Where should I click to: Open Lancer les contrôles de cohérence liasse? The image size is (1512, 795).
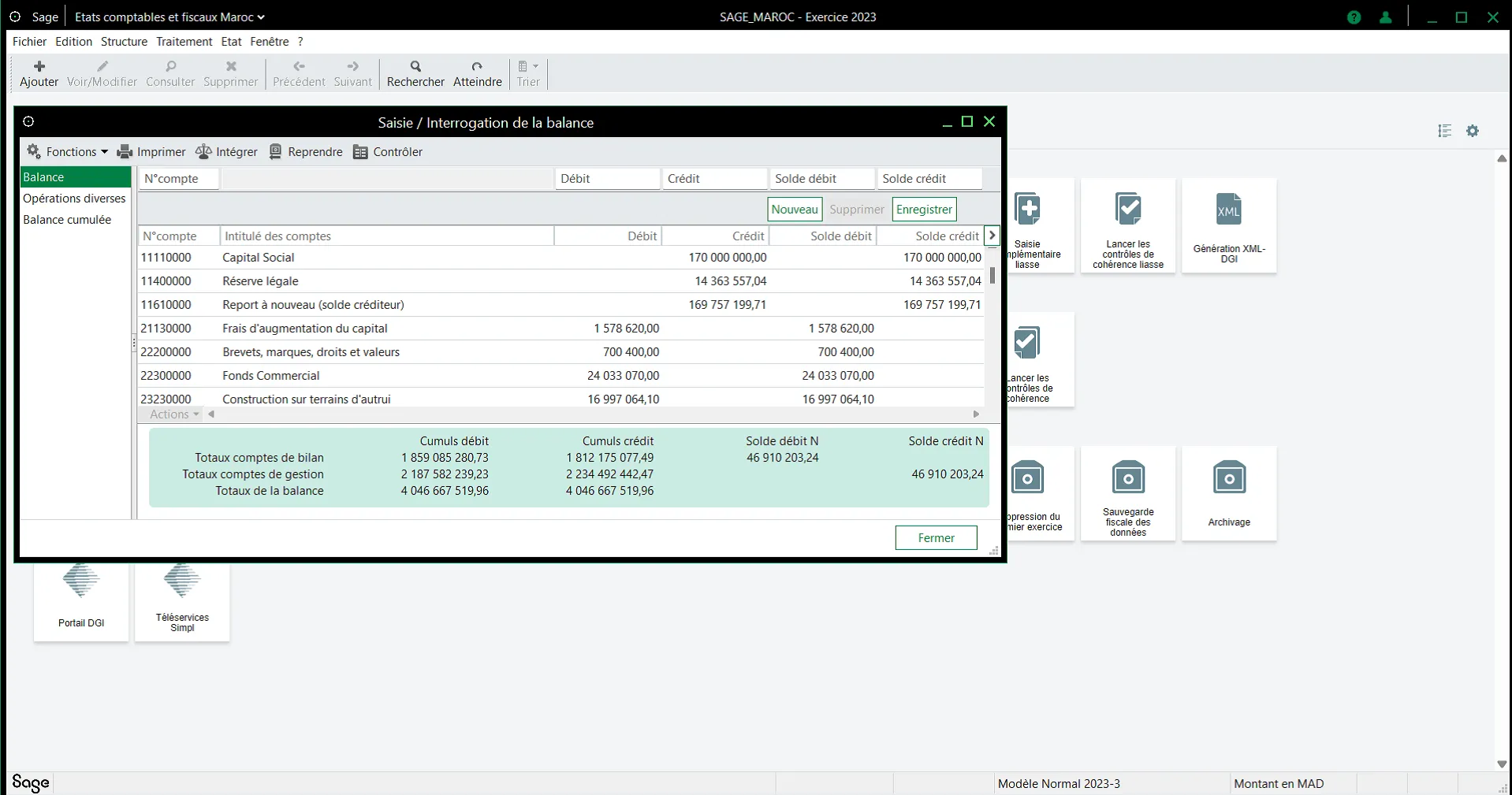1128,225
